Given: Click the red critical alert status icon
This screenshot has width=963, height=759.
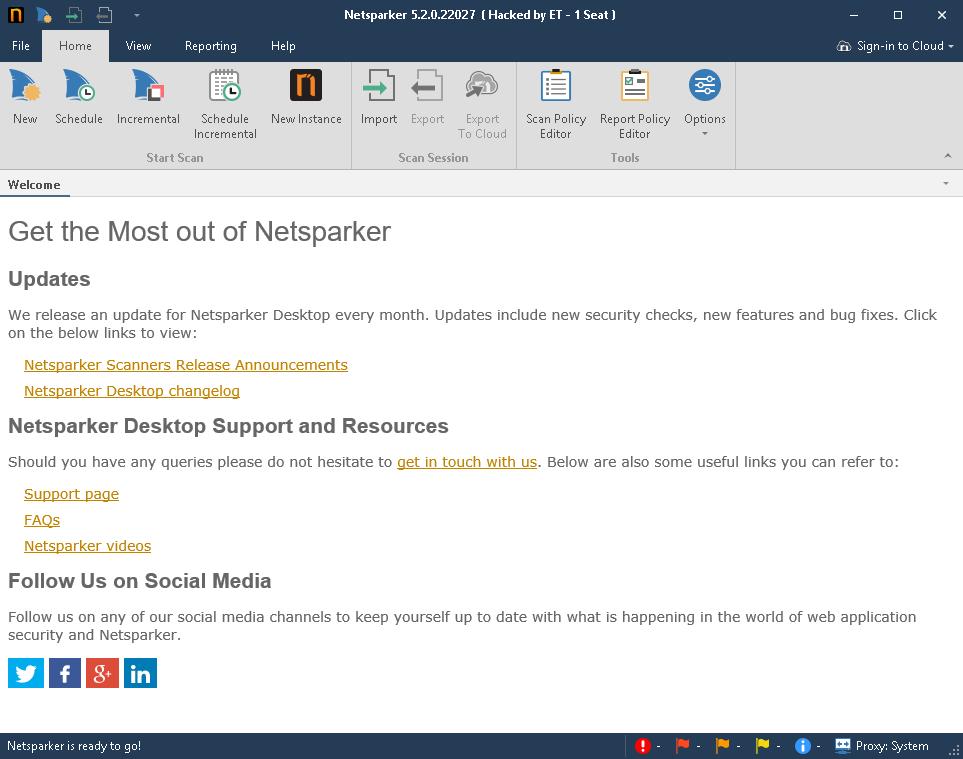Looking at the screenshot, I should coord(642,745).
